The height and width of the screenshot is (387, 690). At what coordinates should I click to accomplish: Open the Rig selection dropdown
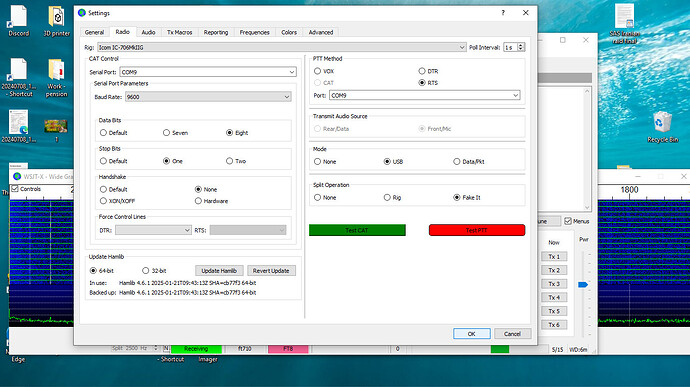click(281, 47)
